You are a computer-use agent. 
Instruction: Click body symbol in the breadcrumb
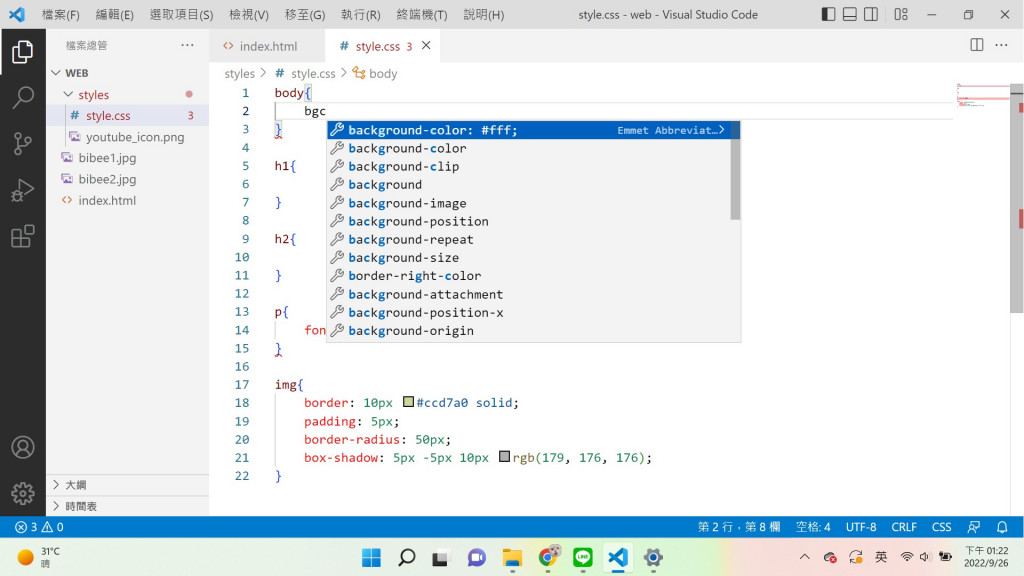click(383, 74)
